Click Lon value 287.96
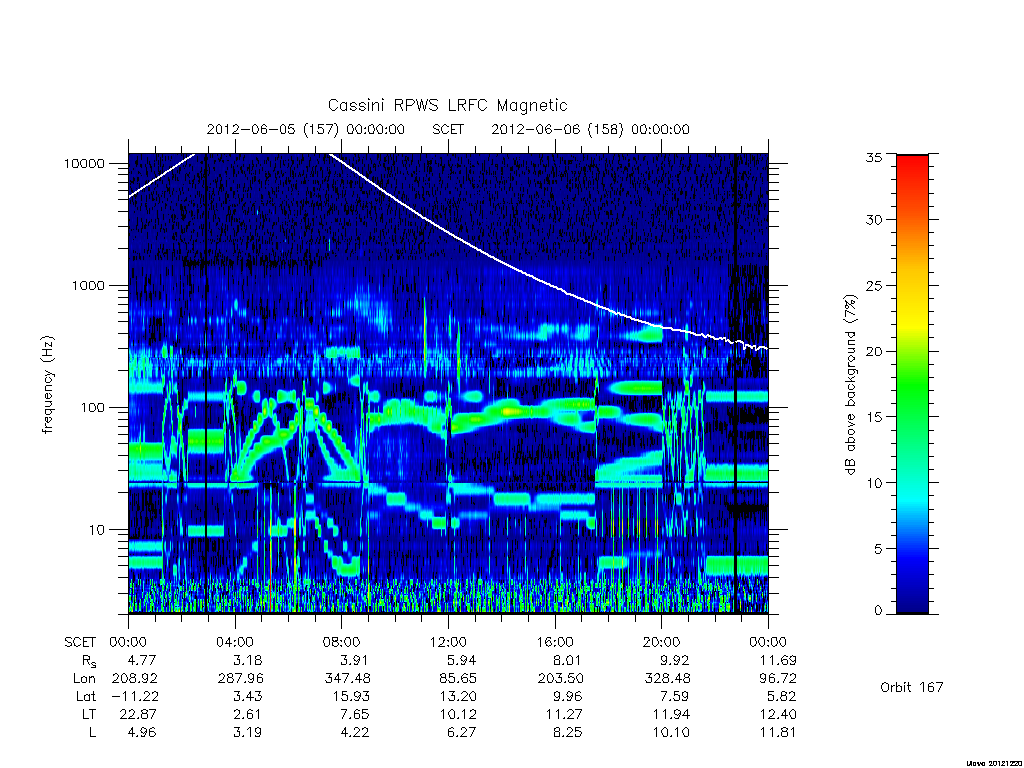The width and height of the screenshot is (1024, 768). pyautogui.click(x=241, y=679)
